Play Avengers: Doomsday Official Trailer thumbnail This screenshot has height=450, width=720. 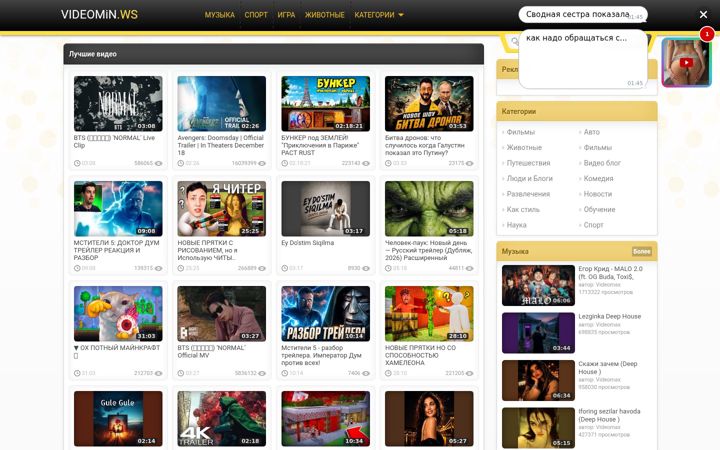(221, 104)
